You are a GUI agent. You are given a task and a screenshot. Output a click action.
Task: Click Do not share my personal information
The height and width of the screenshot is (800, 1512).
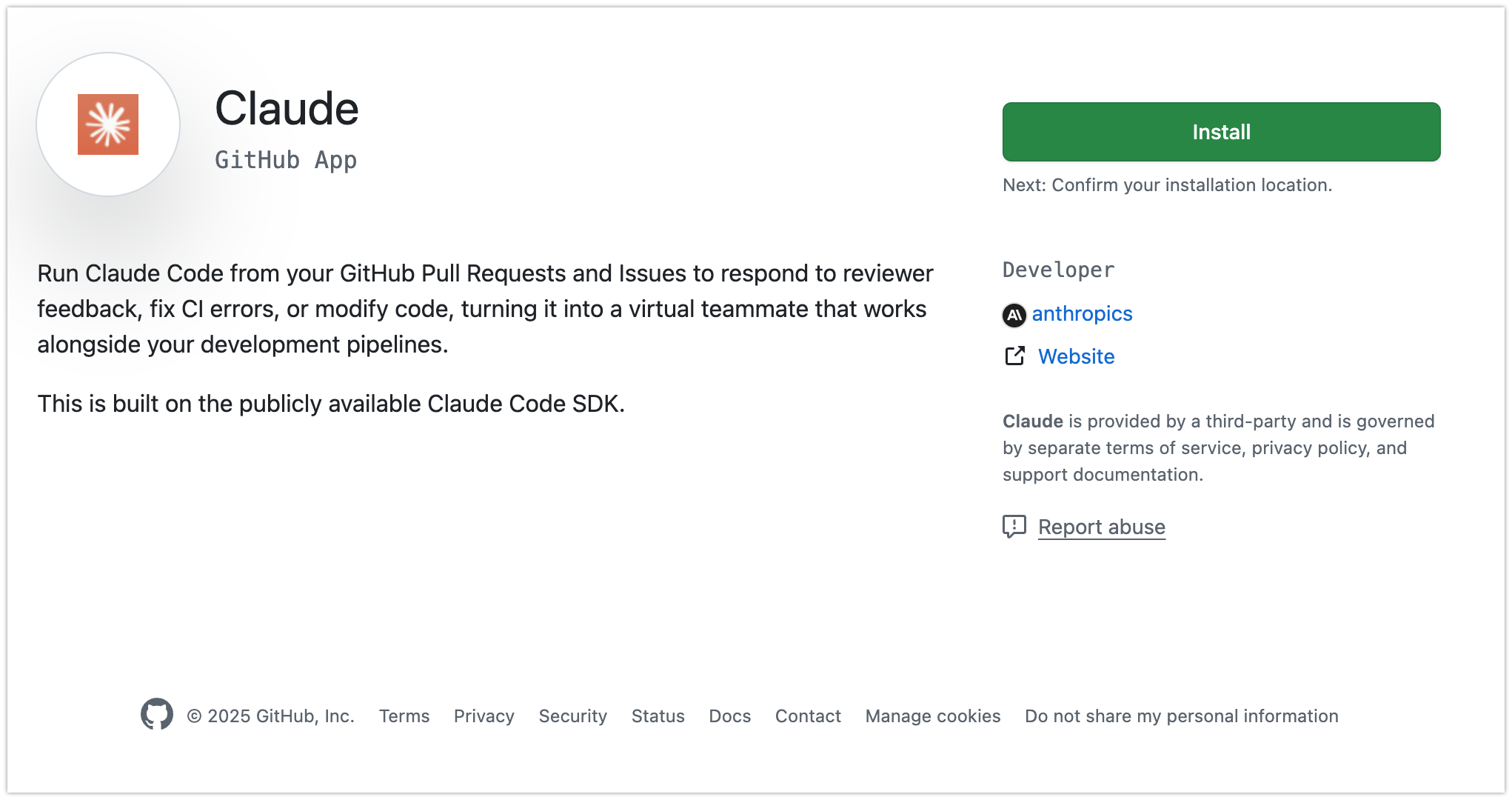pos(1181,716)
